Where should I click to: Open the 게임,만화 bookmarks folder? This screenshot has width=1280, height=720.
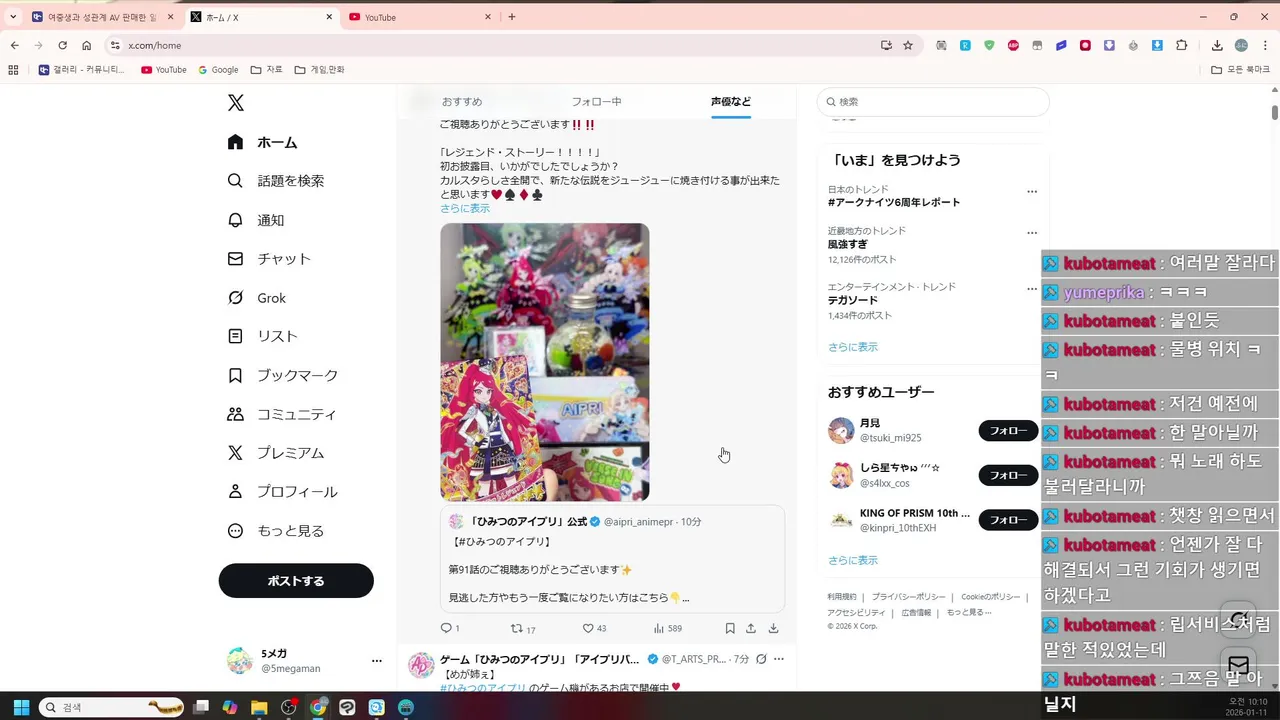(320, 70)
